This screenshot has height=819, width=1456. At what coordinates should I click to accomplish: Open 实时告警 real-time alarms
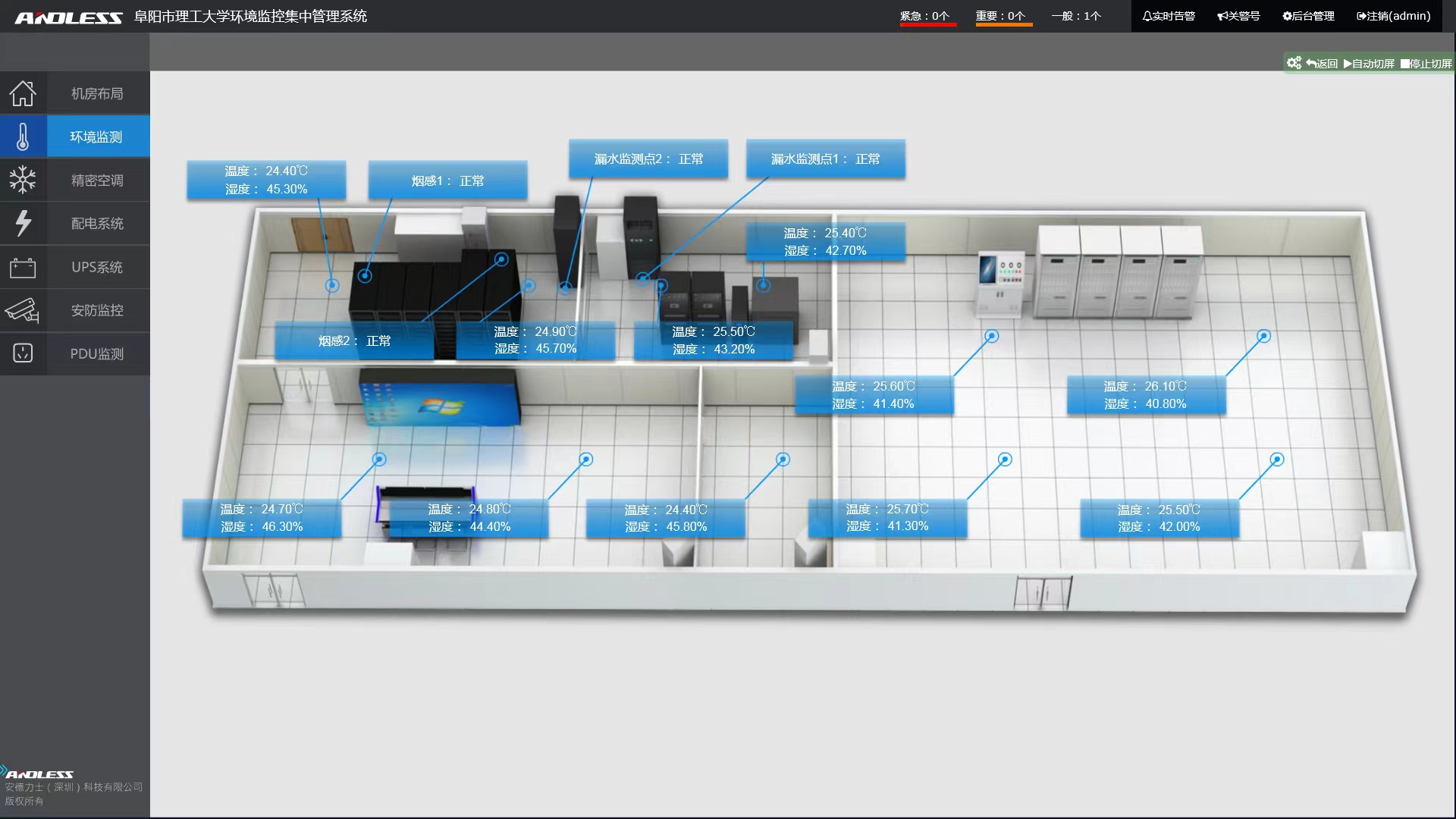point(1169,16)
